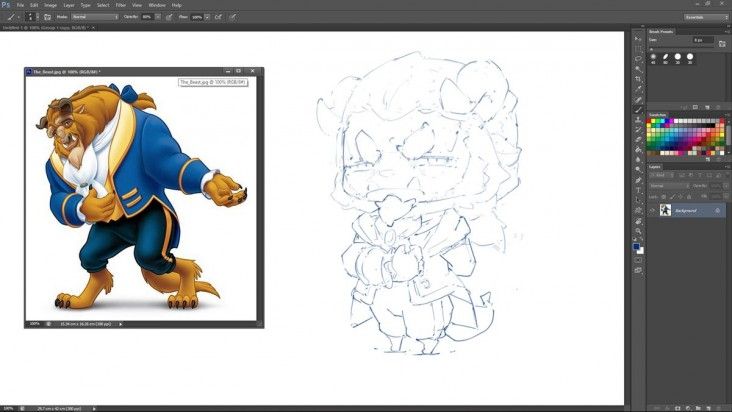This screenshot has height=412, width=732.
Task: Toggle pressure for size button
Action: coord(232,17)
